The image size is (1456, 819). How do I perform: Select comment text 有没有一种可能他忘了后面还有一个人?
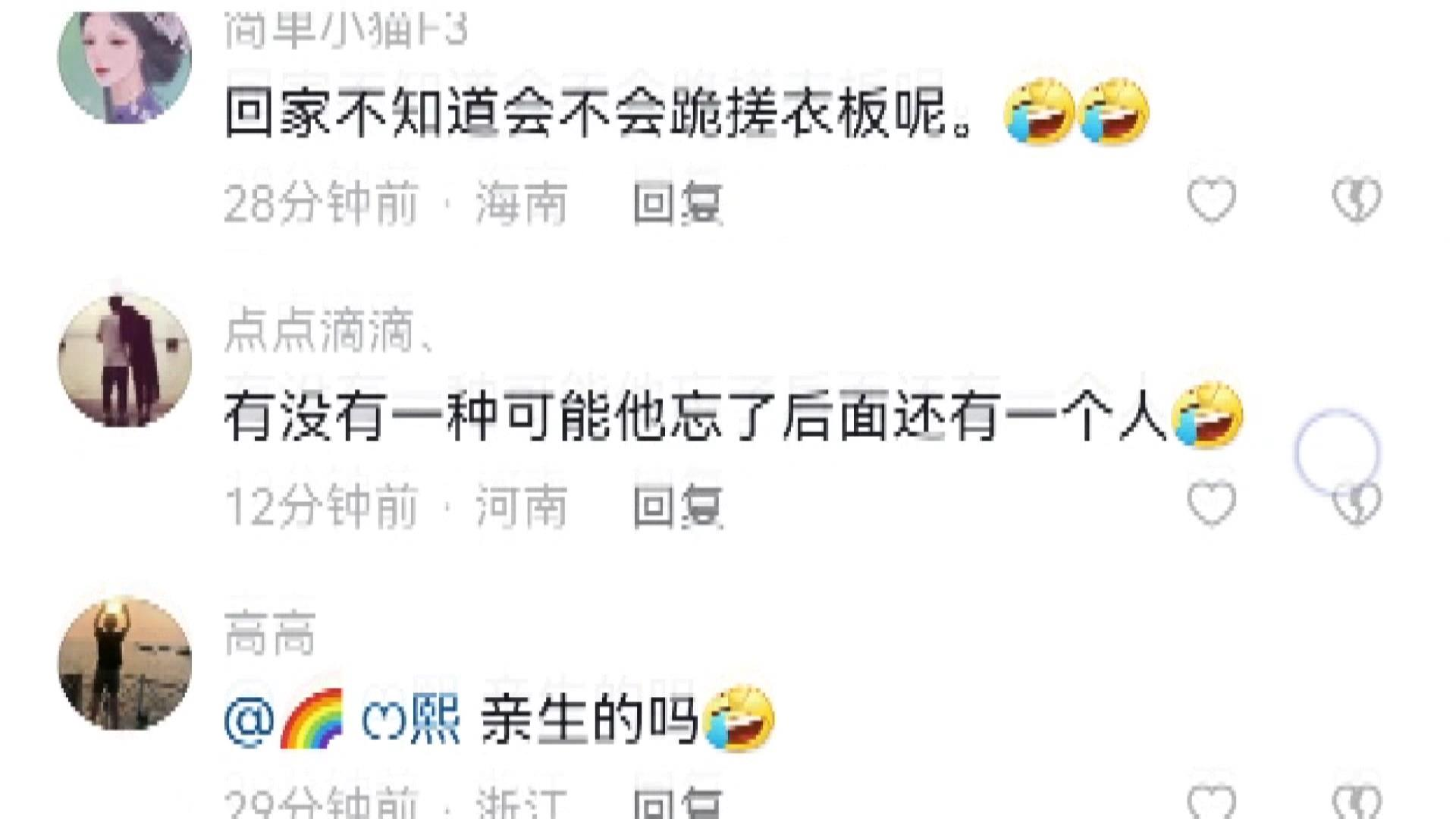[x=695, y=417]
